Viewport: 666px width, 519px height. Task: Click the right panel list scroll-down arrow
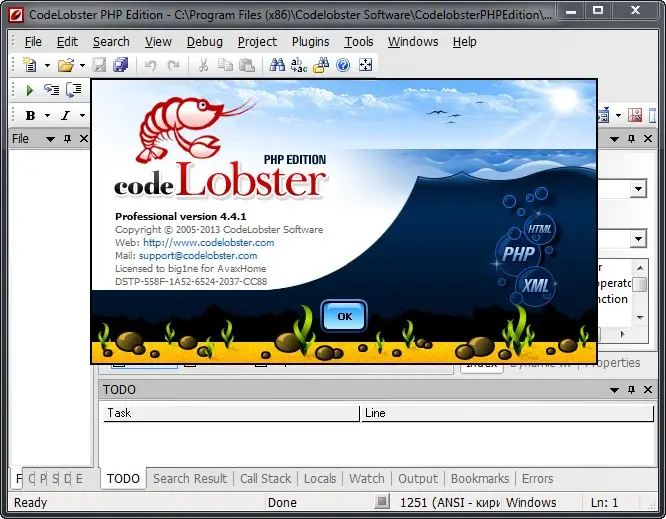[640, 317]
